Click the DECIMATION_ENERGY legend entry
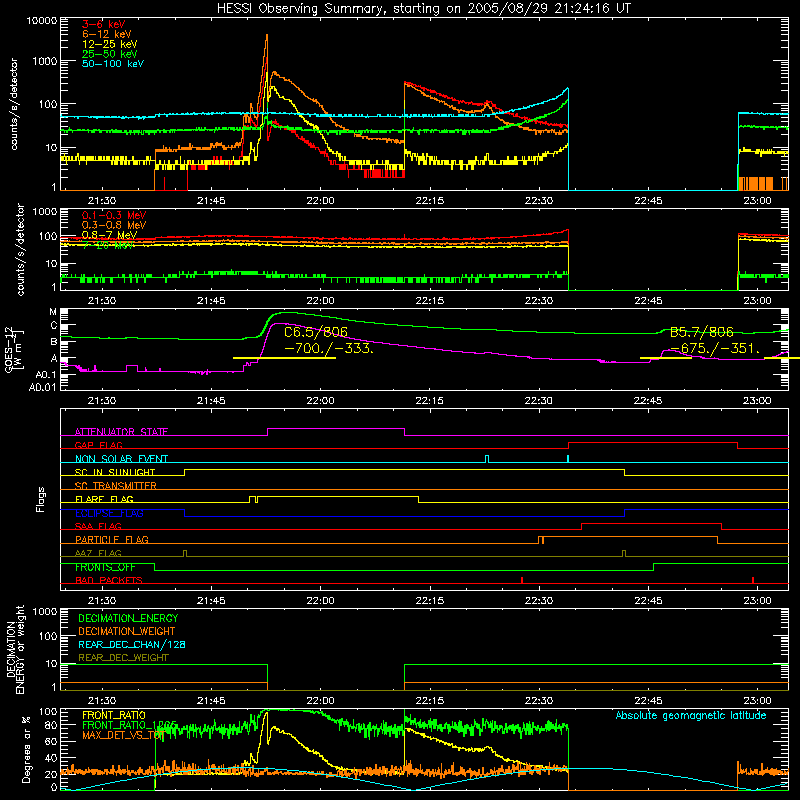 (x=128, y=618)
